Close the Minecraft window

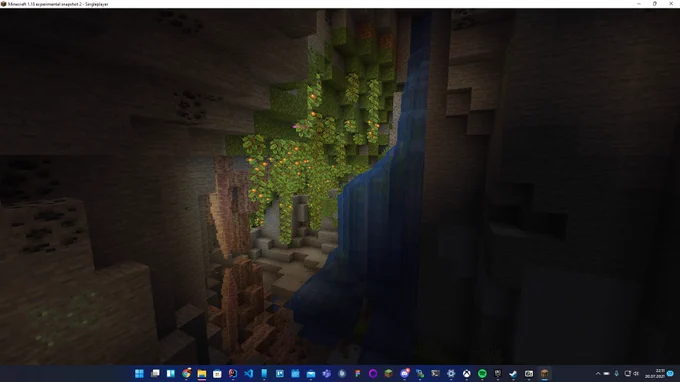[671, 4]
